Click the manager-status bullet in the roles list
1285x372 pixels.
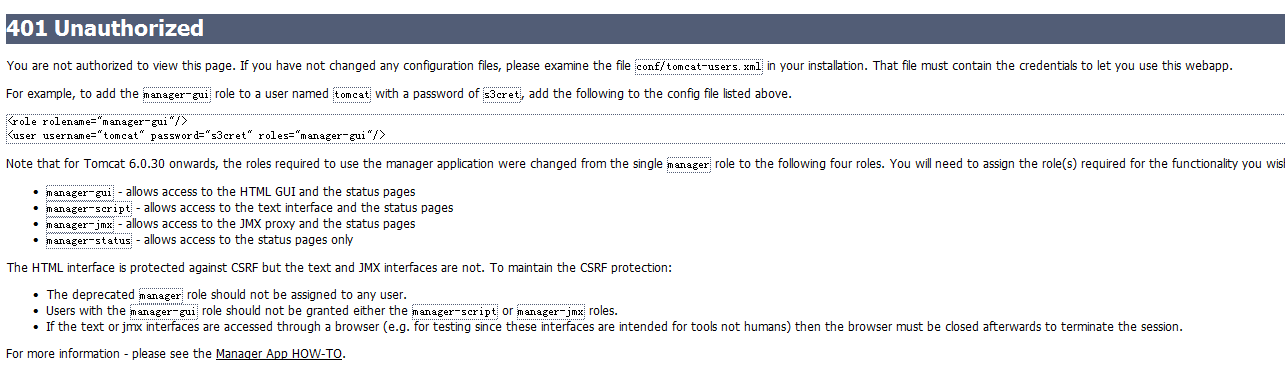199,240
